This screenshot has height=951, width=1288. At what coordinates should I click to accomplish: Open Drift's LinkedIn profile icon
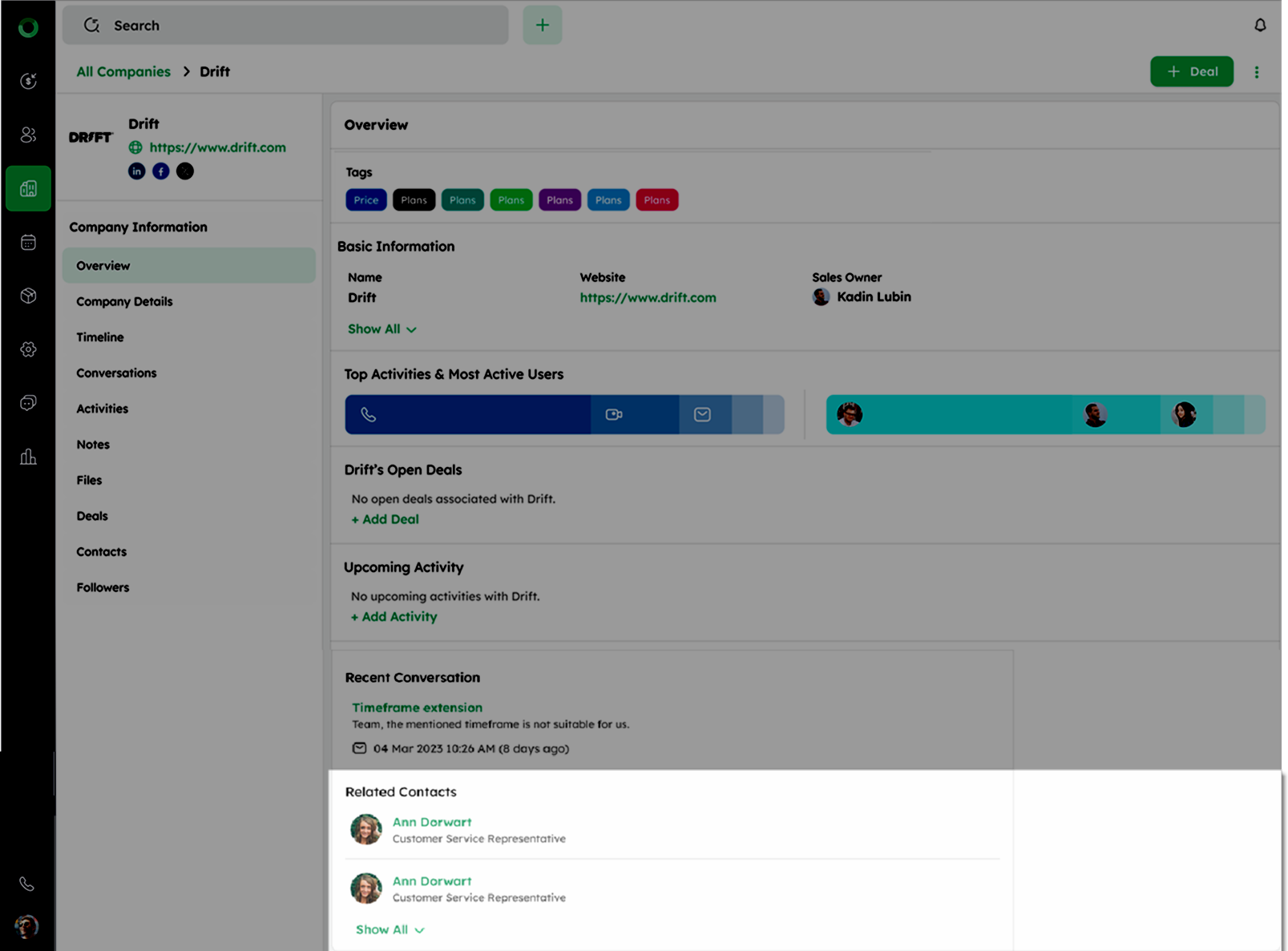(x=137, y=171)
